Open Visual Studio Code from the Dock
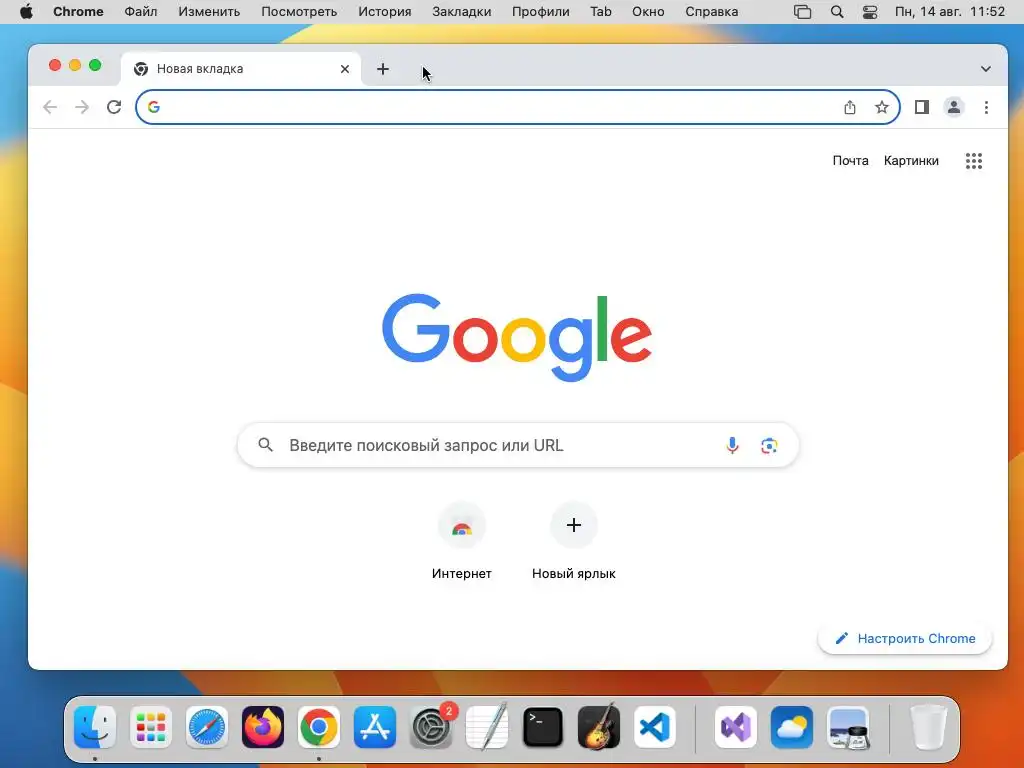This screenshot has width=1024, height=768. (655, 727)
